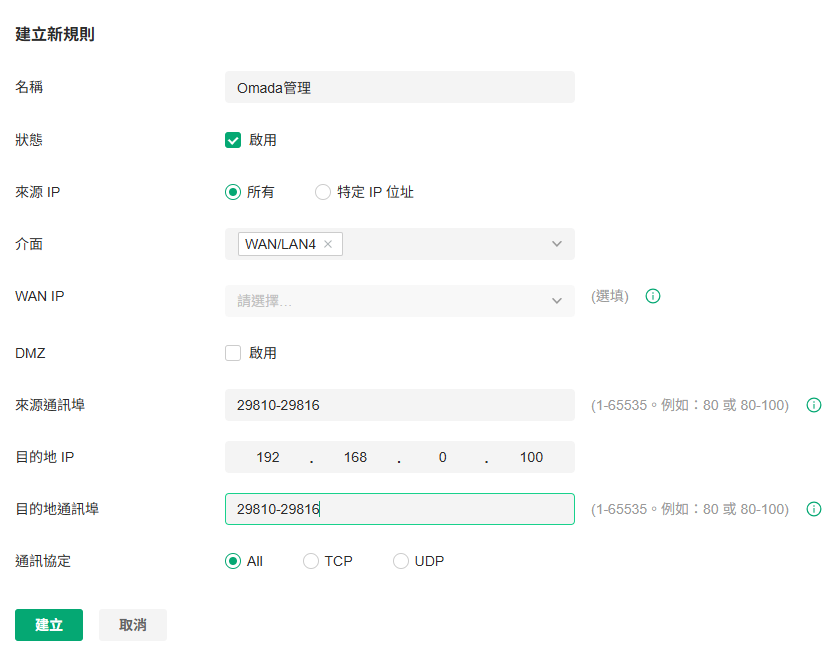Image resolution: width=828 pixels, height=657 pixels.
Task: Click the 名稱 field containing Omada管理
Action: pyautogui.click(x=400, y=87)
